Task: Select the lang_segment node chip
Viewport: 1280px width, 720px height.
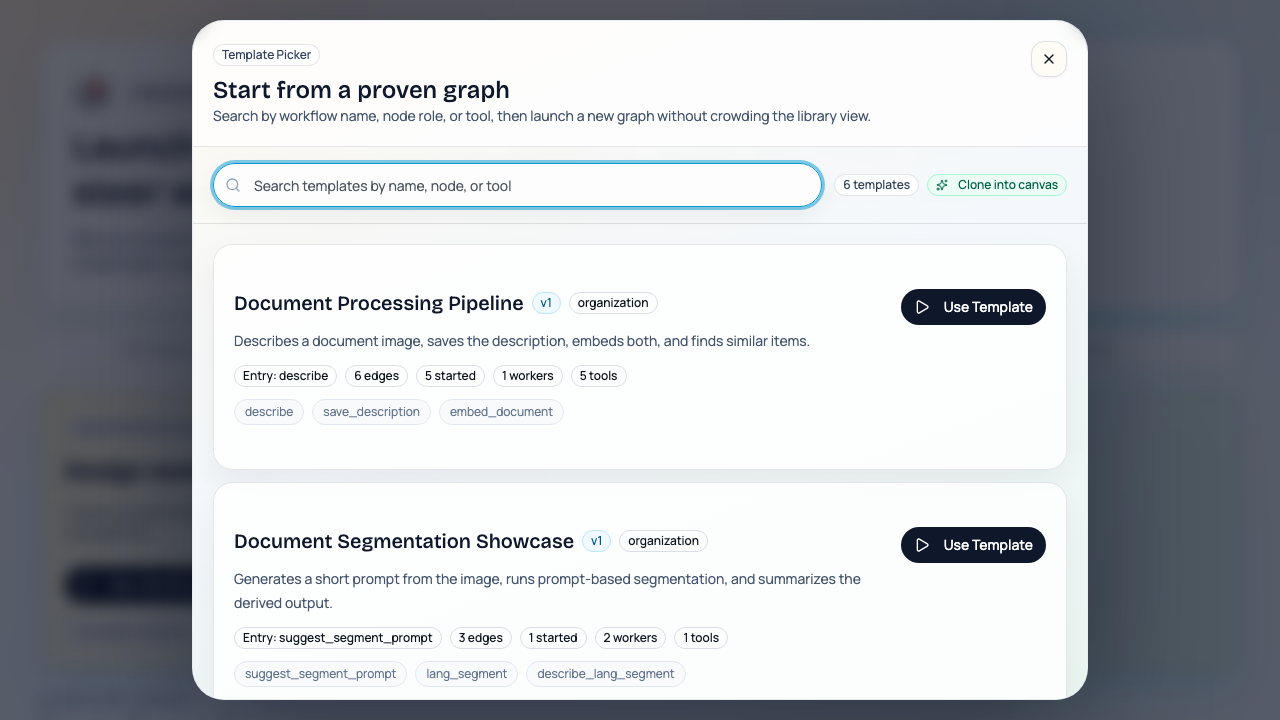Action: click(x=466, y=673)
